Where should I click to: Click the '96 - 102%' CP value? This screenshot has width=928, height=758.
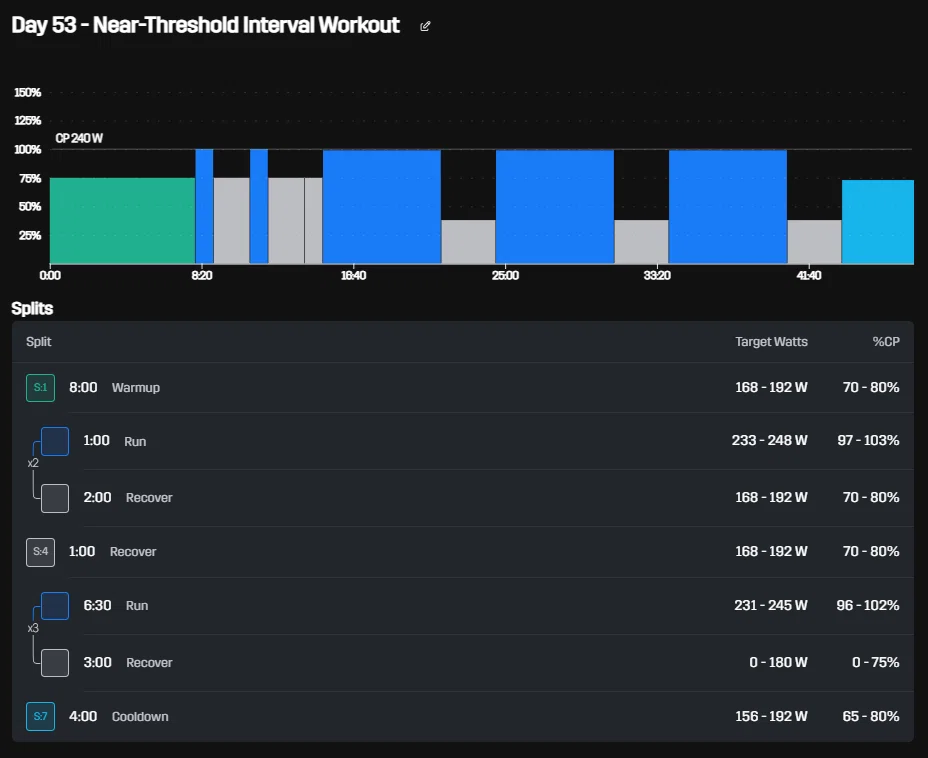868,605
